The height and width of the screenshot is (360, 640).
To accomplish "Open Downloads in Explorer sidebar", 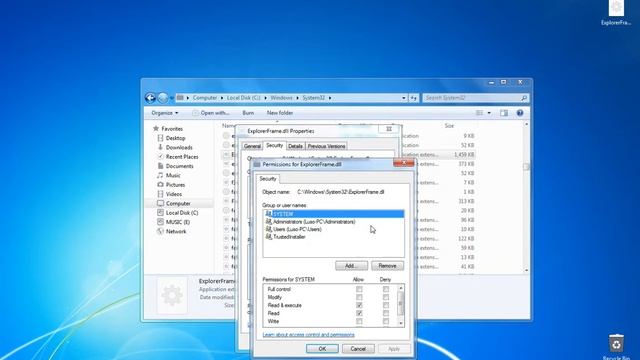I will [x=179, y=147].
